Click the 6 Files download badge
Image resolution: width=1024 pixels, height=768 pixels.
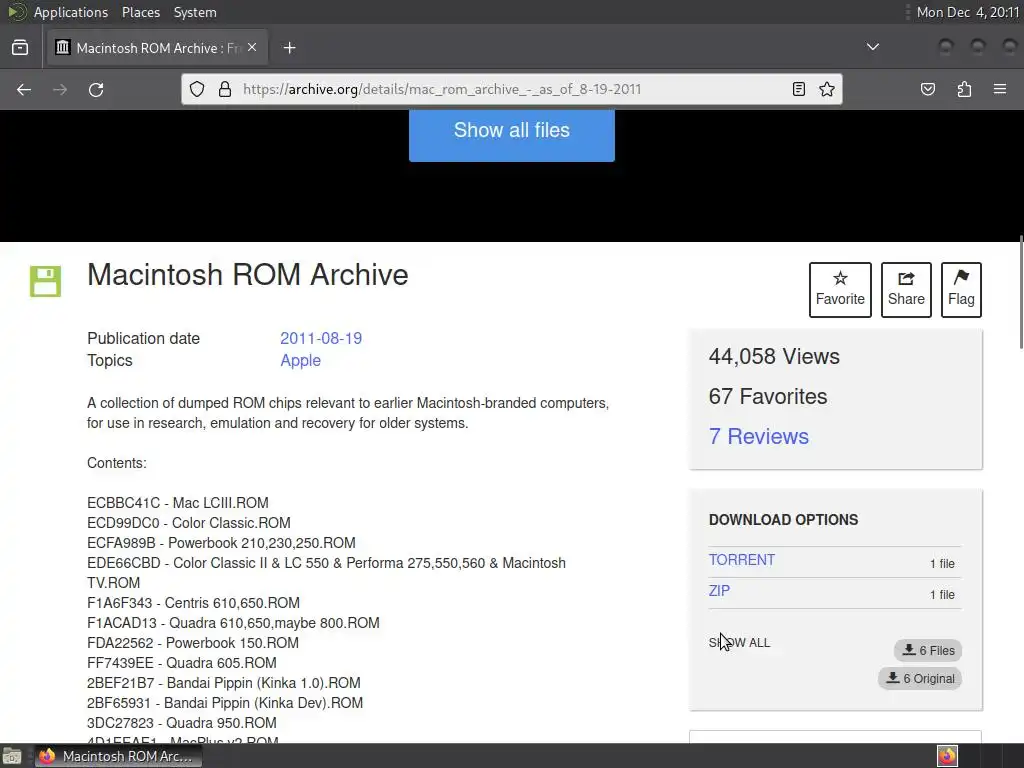(x=928, y=650)
